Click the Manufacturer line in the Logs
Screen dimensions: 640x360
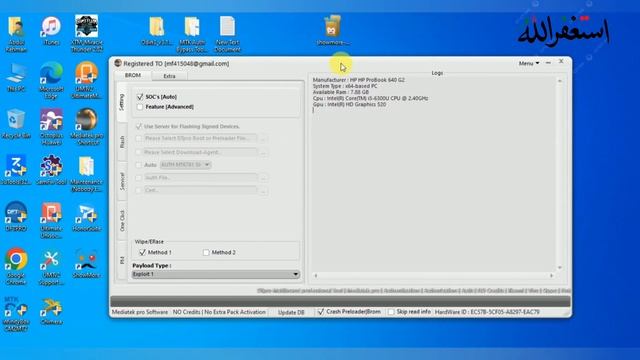point(358,80)
